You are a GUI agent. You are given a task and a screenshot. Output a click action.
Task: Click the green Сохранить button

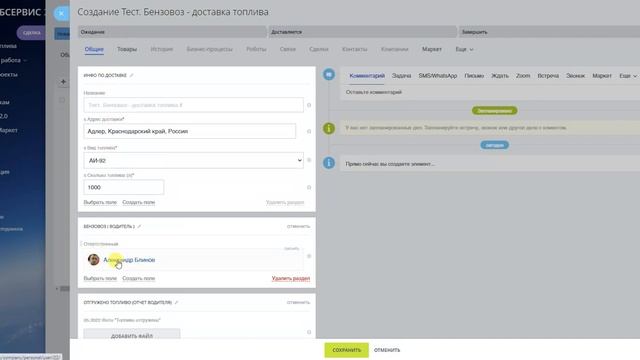(347, 350)
